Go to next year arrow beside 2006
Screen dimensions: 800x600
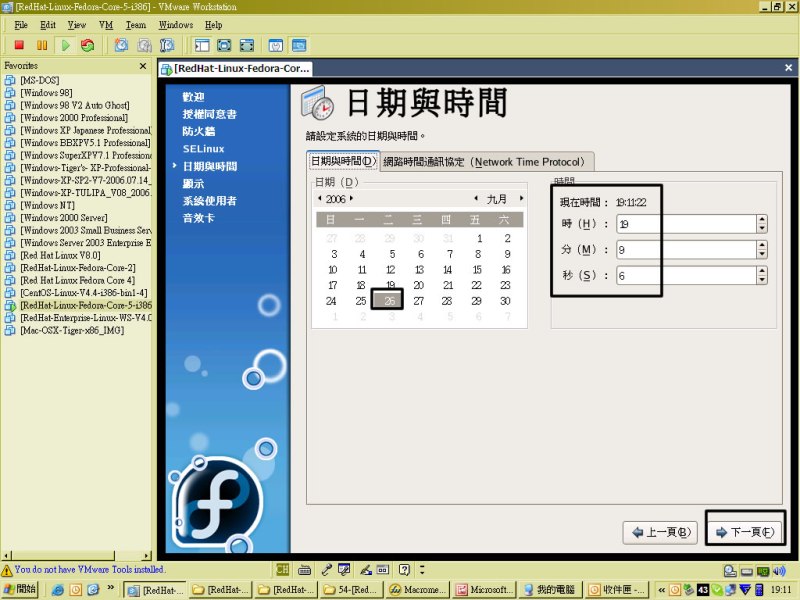[351, 198]
